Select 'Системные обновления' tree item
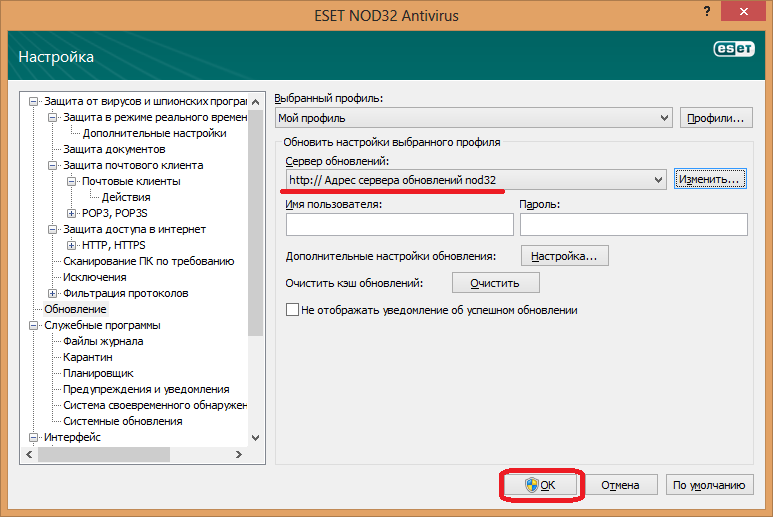This screenshot has height=517, width=773. click(123, 421)
